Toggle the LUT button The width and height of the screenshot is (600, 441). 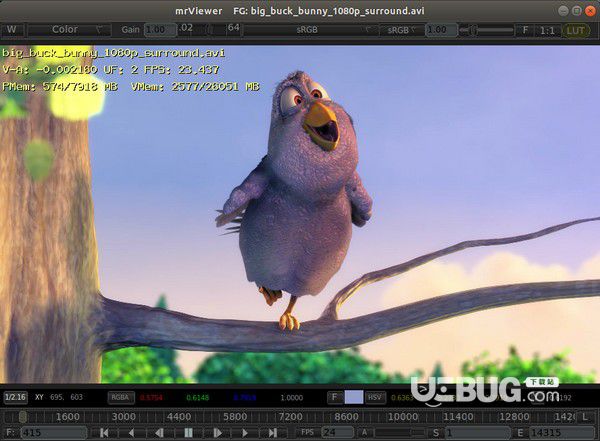[x=576, y=30]
